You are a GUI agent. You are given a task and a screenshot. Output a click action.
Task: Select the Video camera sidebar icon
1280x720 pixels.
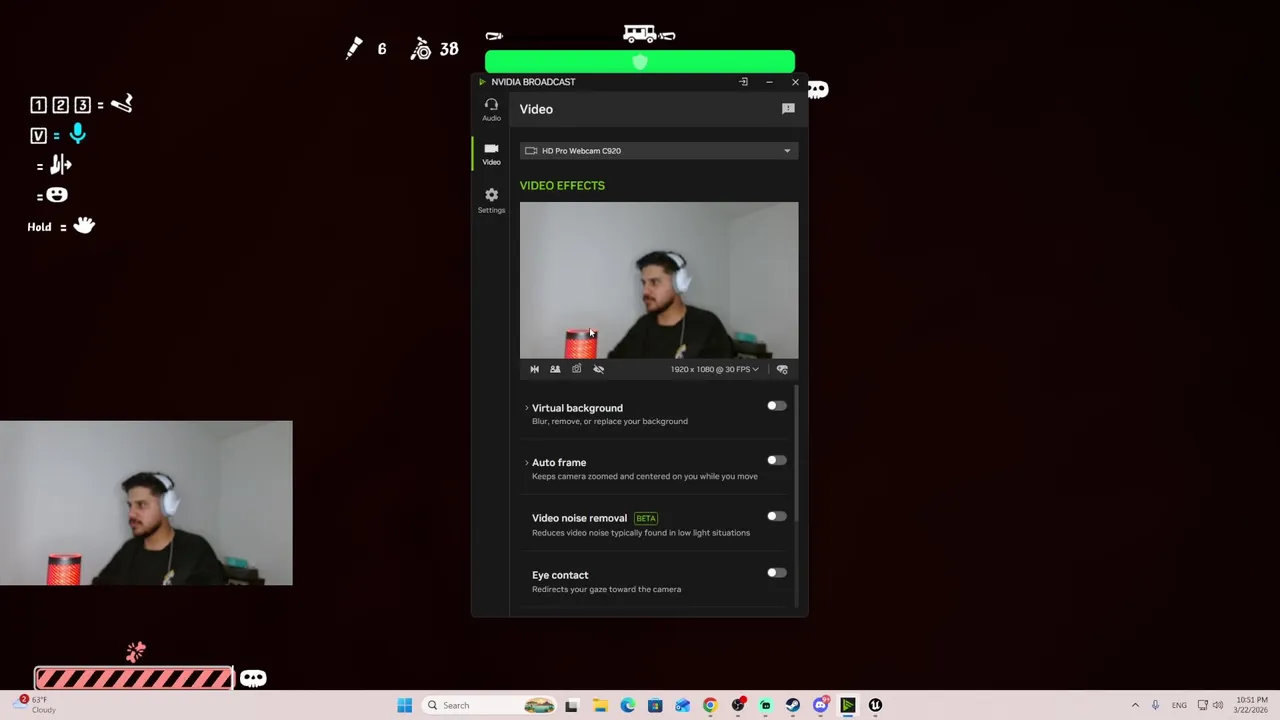click(x=491, y=153)
